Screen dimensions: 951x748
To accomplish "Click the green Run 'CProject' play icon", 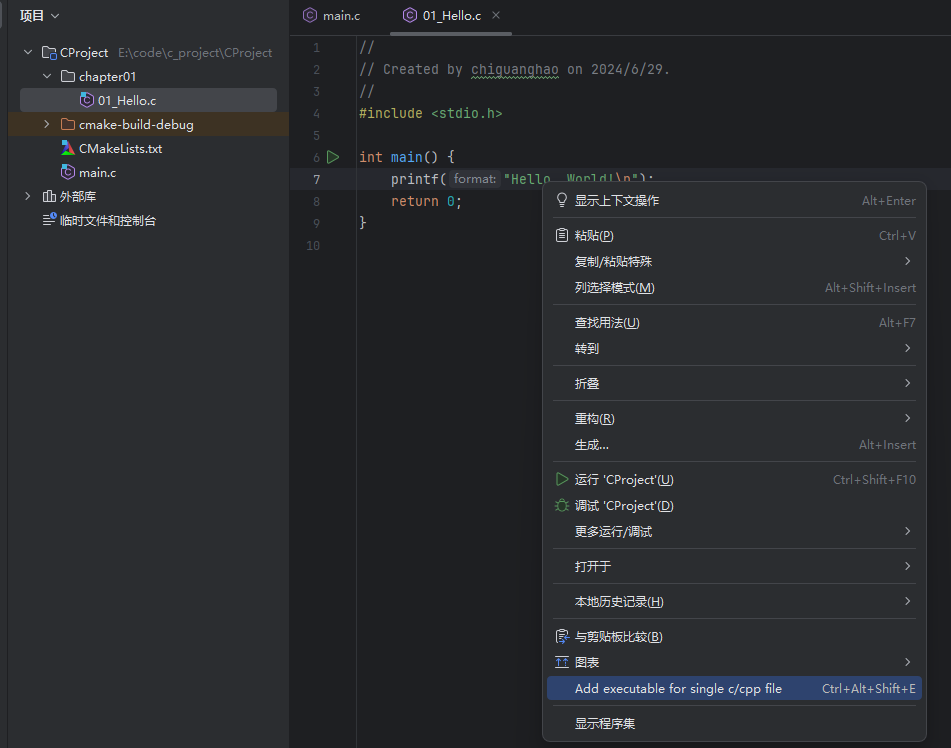I will [x=561, y=480].
